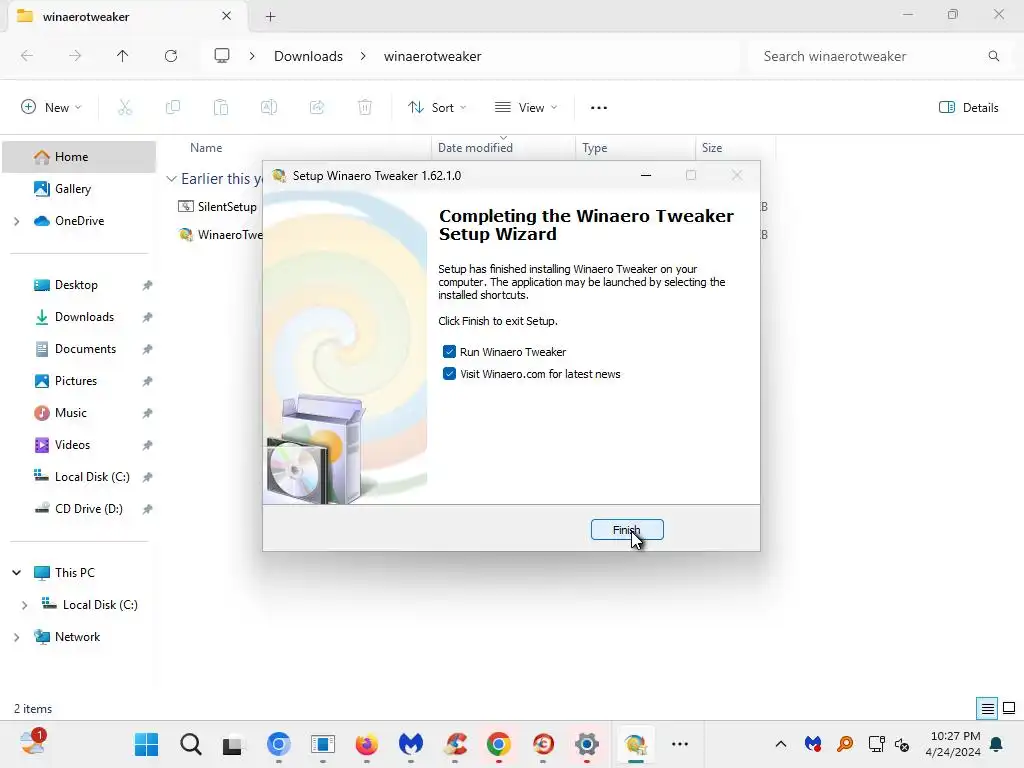
Task: Expand the OneDrive tree node
Action: point(16,221)
